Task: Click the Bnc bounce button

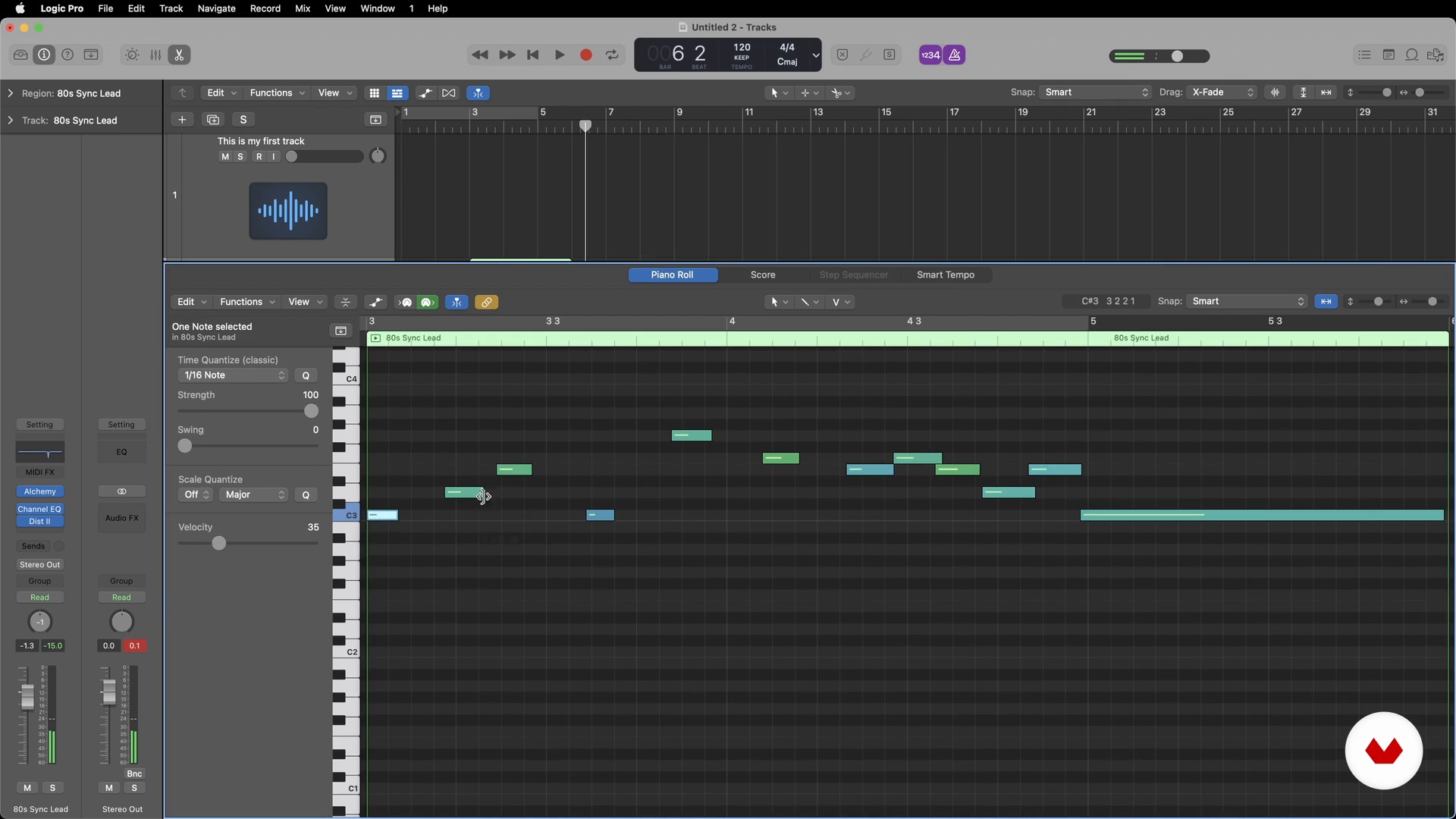Action: coord(134,773)
